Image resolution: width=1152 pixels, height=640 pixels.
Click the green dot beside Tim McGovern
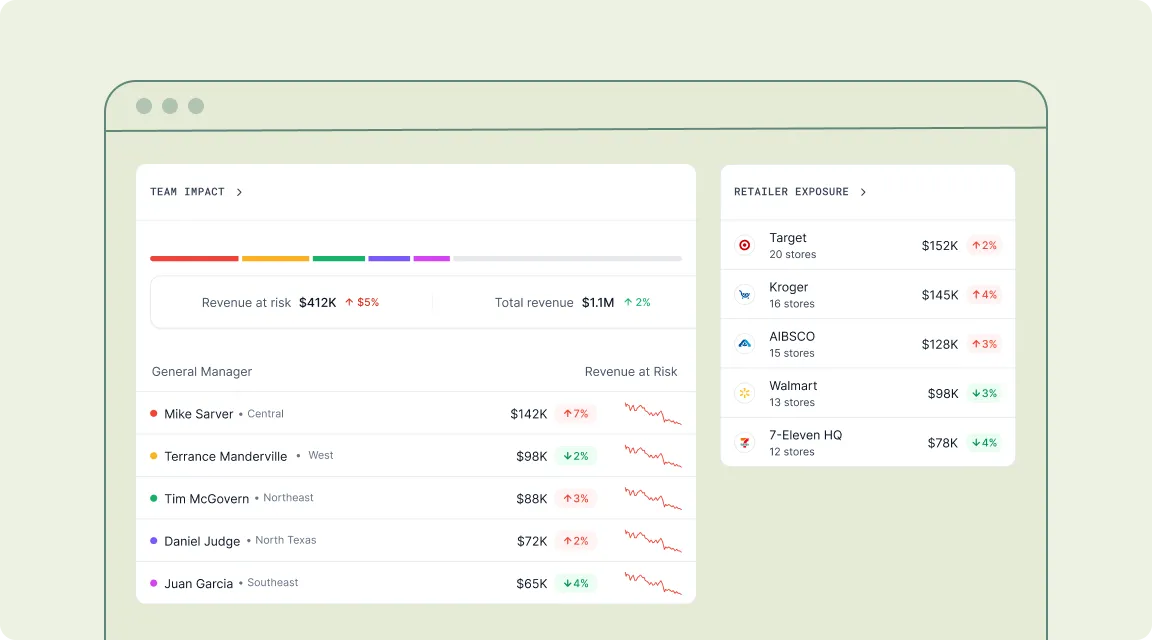(154, 498)
